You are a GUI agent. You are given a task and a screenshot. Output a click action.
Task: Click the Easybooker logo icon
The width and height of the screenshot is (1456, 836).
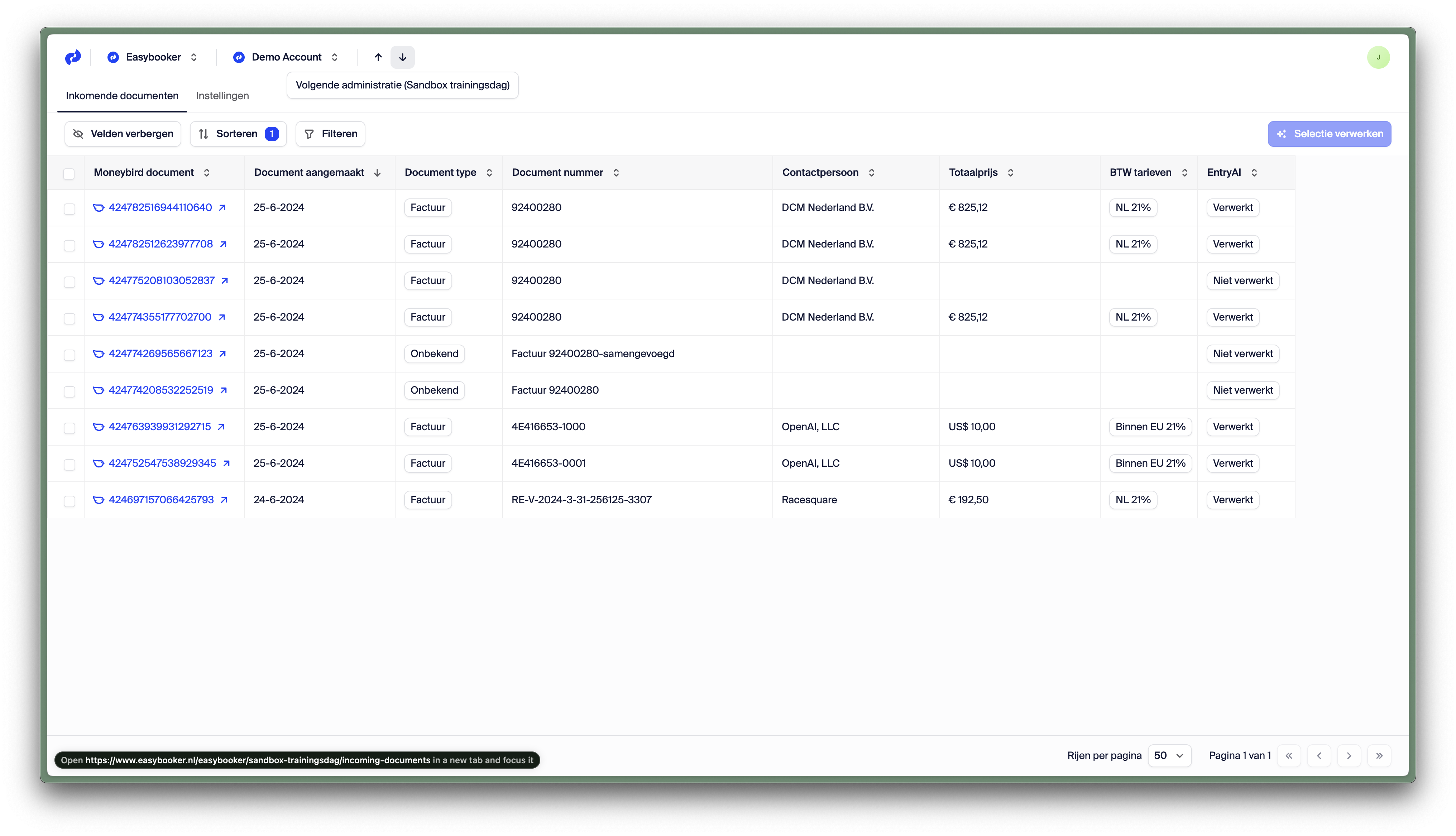tap(73, 57)
